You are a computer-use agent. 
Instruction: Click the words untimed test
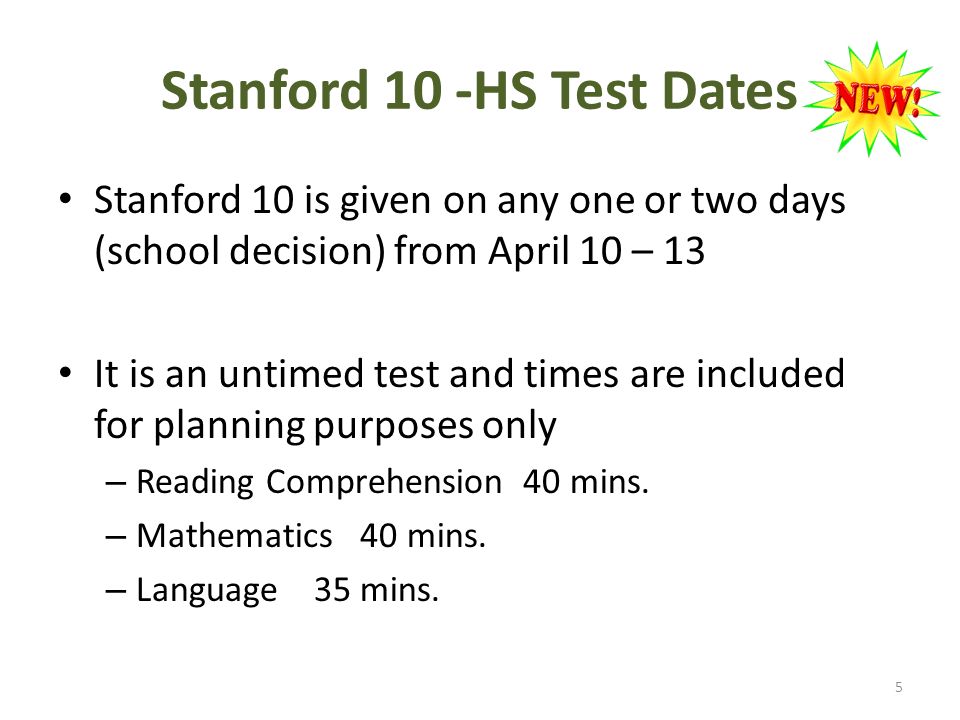(329, 373)
